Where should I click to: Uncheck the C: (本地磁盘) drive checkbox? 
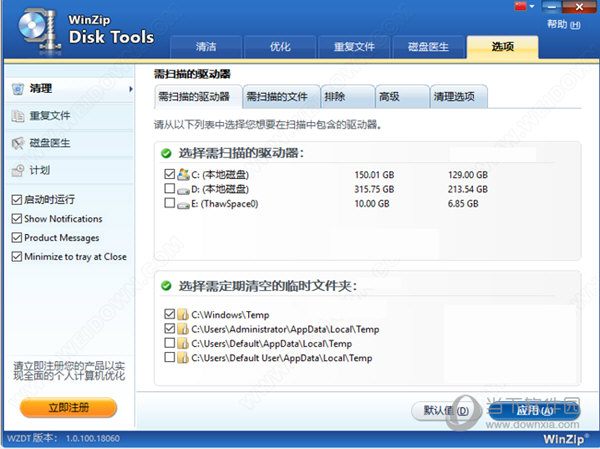(x=170, y=174)
